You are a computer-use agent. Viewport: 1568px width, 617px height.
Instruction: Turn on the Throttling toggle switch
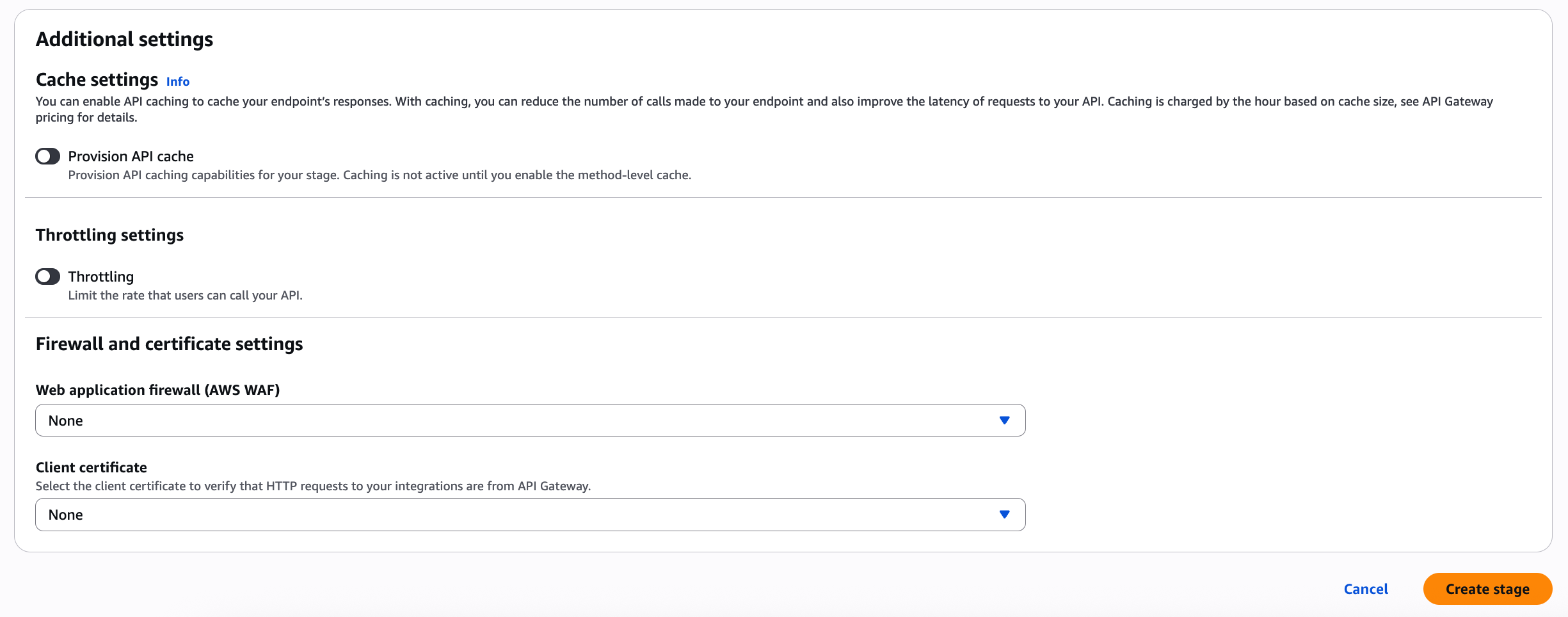tap(48, 276)
